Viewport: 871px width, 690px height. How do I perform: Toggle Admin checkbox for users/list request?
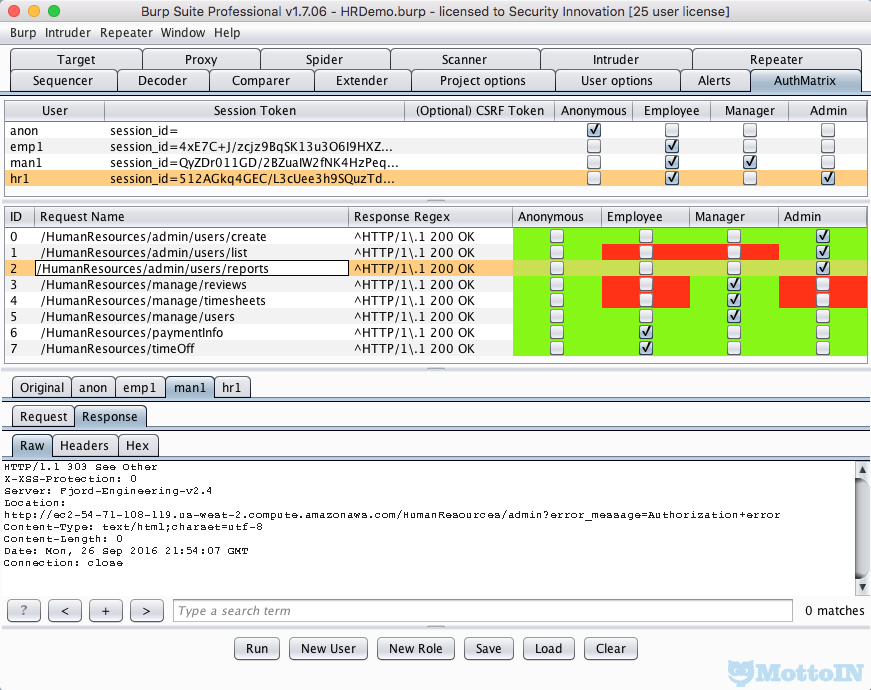pos(823,252)
